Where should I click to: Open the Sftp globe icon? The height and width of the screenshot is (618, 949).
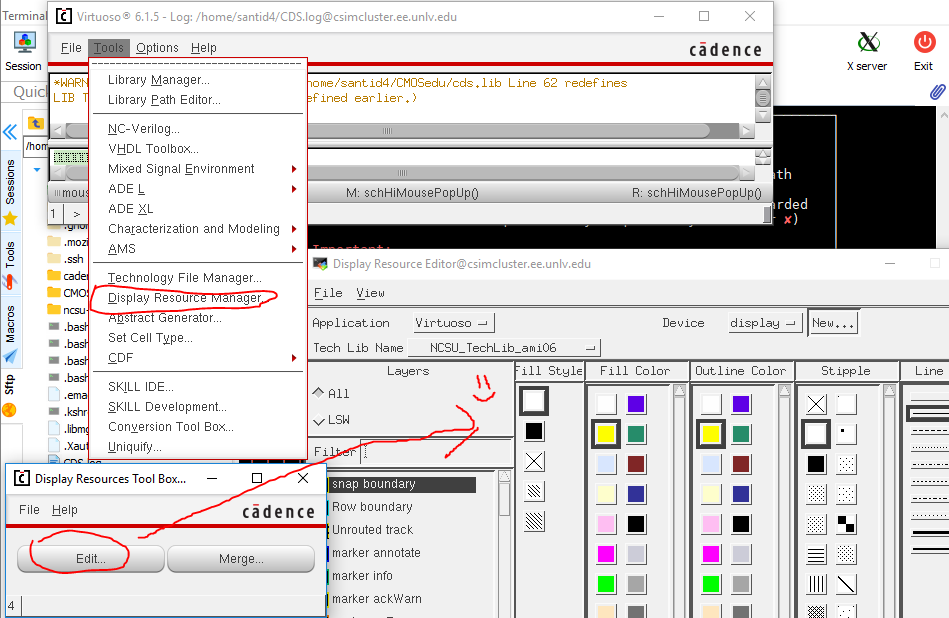9,410
